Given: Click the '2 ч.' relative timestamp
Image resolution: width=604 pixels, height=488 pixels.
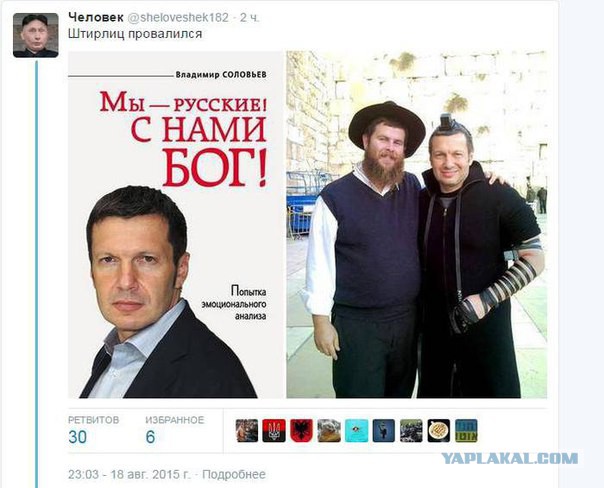Looking at the screenshot, I should pyautogui.click(x=250, y=18).
